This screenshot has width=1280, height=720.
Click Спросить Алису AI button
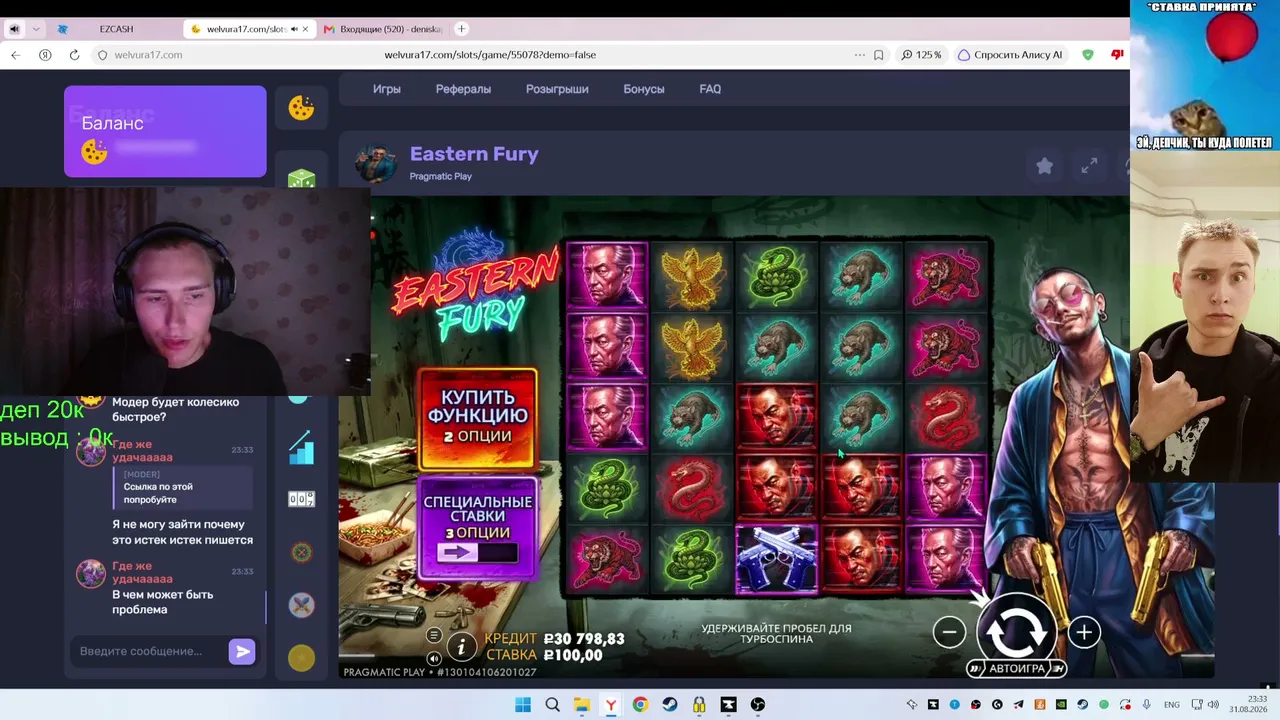tap(1010, 55)
